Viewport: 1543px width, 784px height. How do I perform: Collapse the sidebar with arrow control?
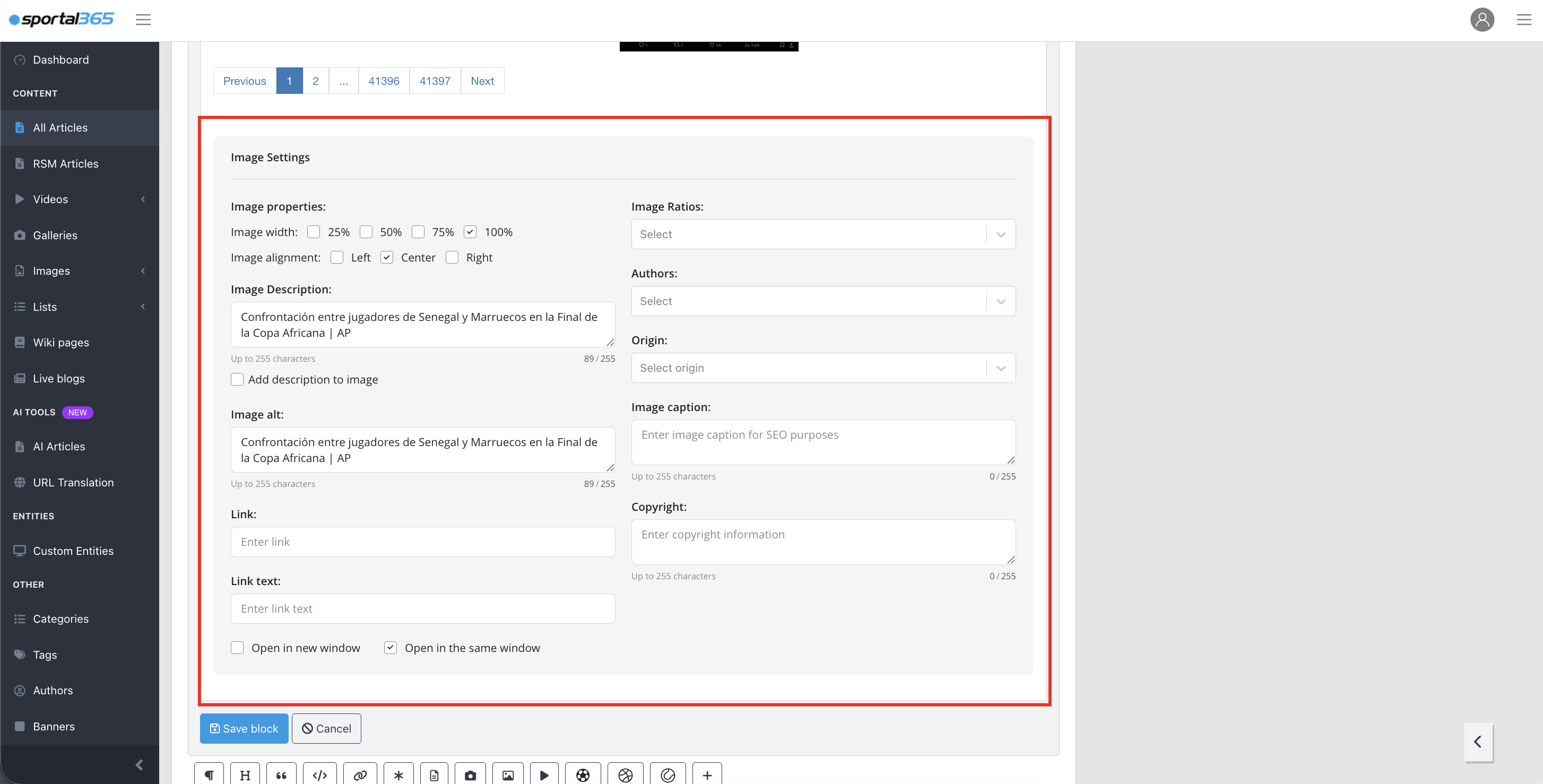pyautogui.click(x=140, y=765)
